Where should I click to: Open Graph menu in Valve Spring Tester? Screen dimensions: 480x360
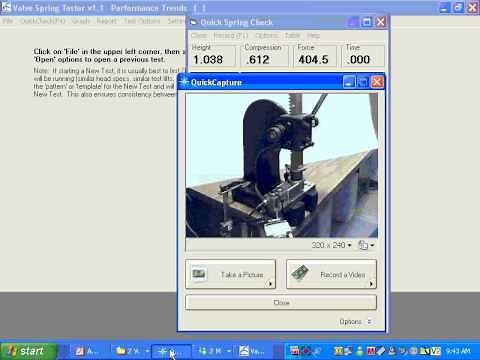pyautogui.click(x=81, y=21)
